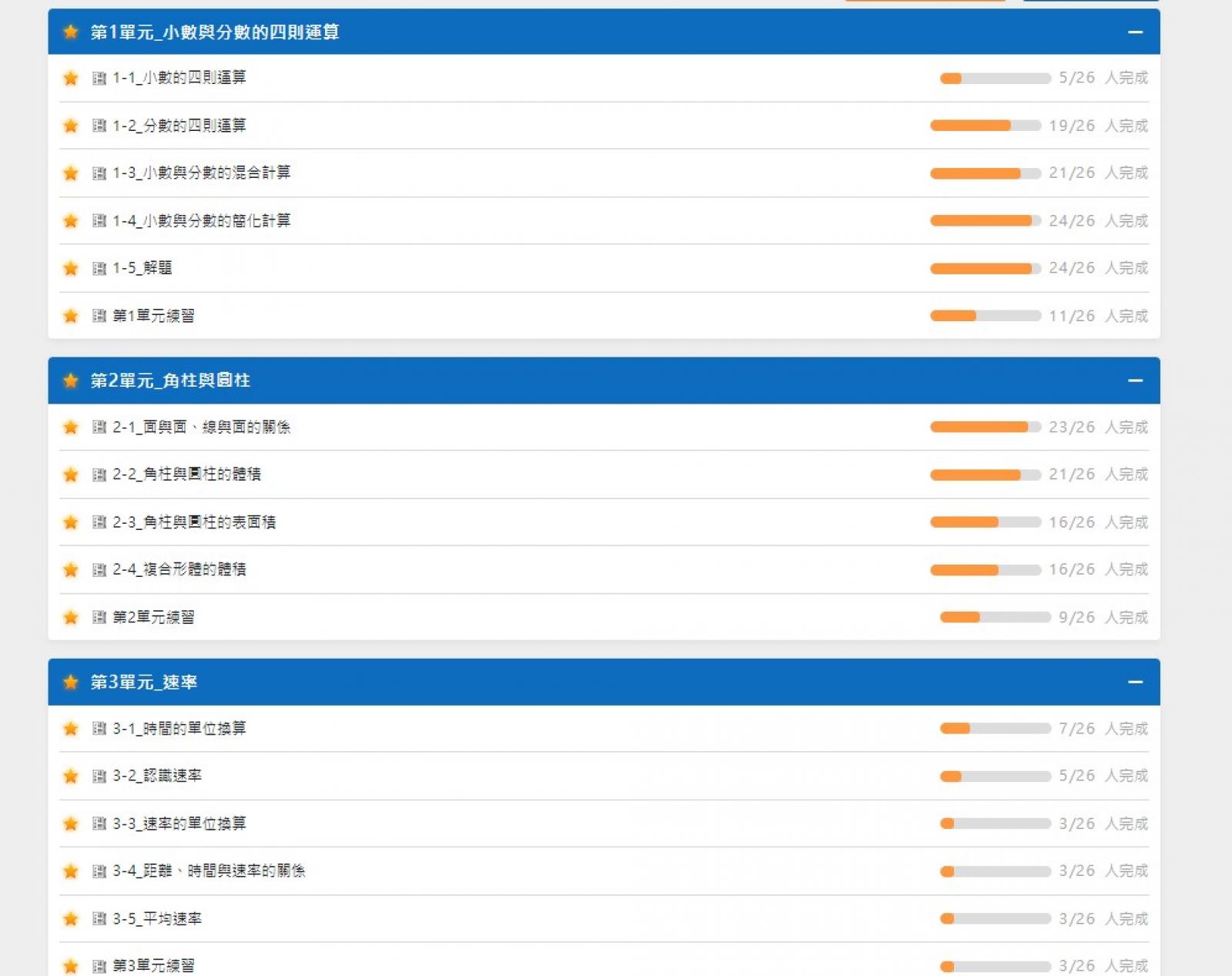Screen dimensions: 1232x976
Task: Collapse the 第1單元_小數與分數的四則運算 section
Action: click(1135, 32)
